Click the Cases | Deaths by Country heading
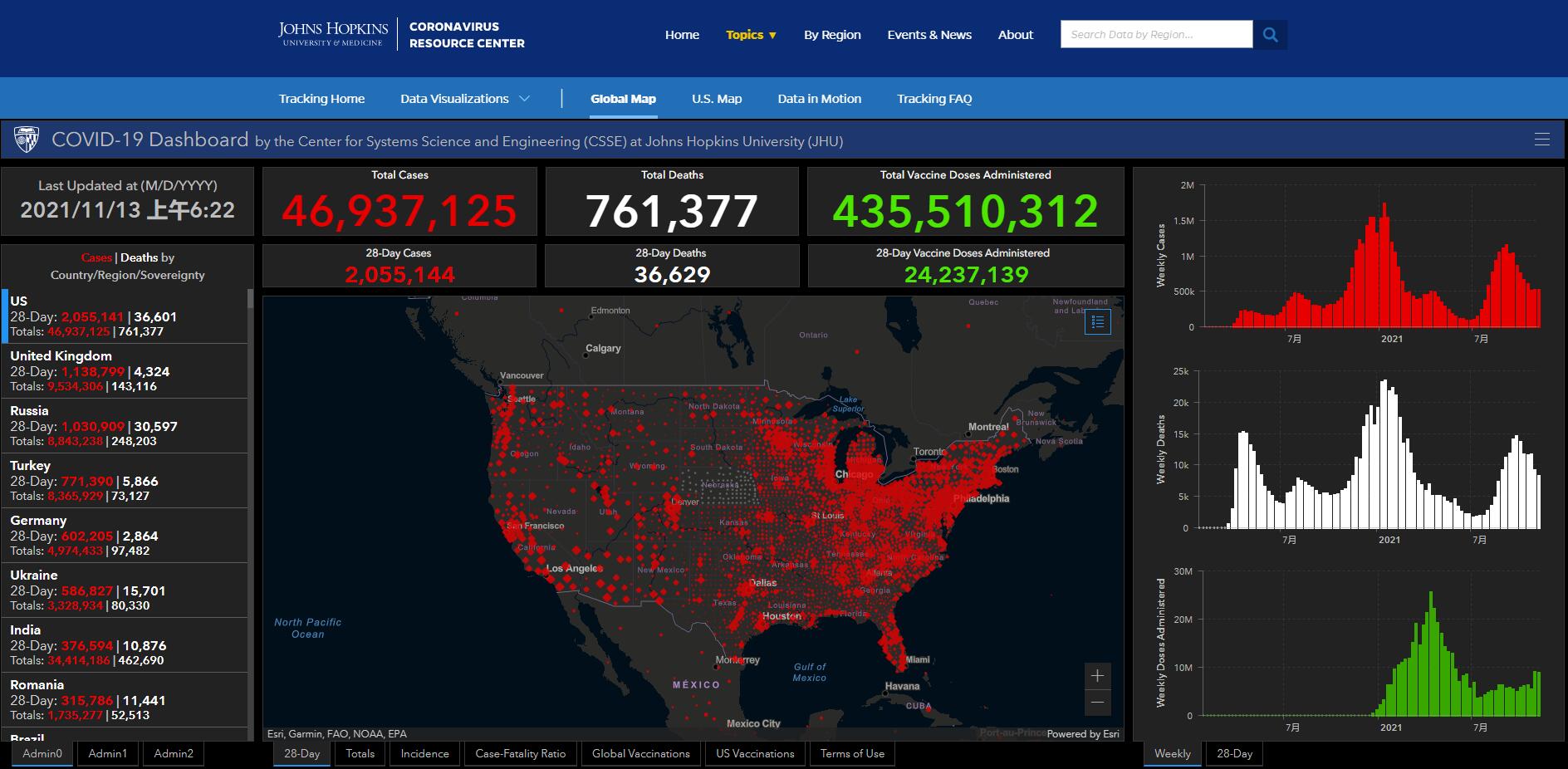The width and height of the screenshot is (1568, 769). click(x=128, y=267)
